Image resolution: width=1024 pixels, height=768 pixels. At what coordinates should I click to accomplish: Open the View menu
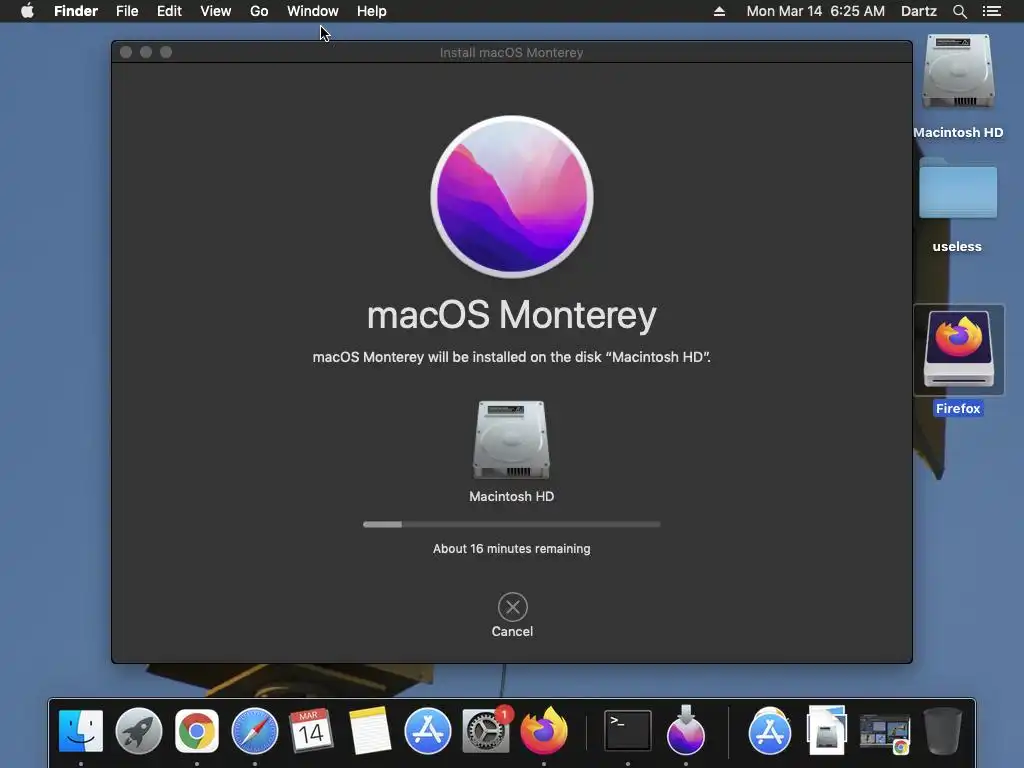(216, 11)
